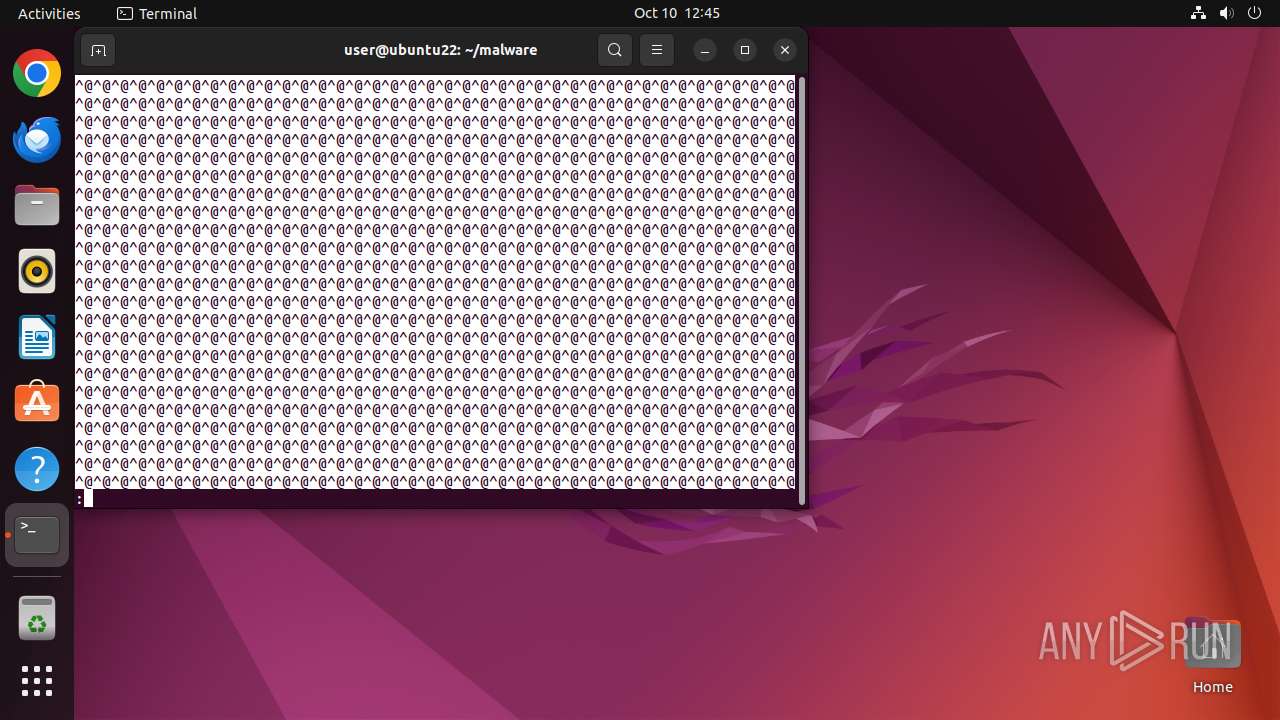Screen dimensions: 1280x720
Task: Open the clock and calendar panel
Action: pos(677,13)
